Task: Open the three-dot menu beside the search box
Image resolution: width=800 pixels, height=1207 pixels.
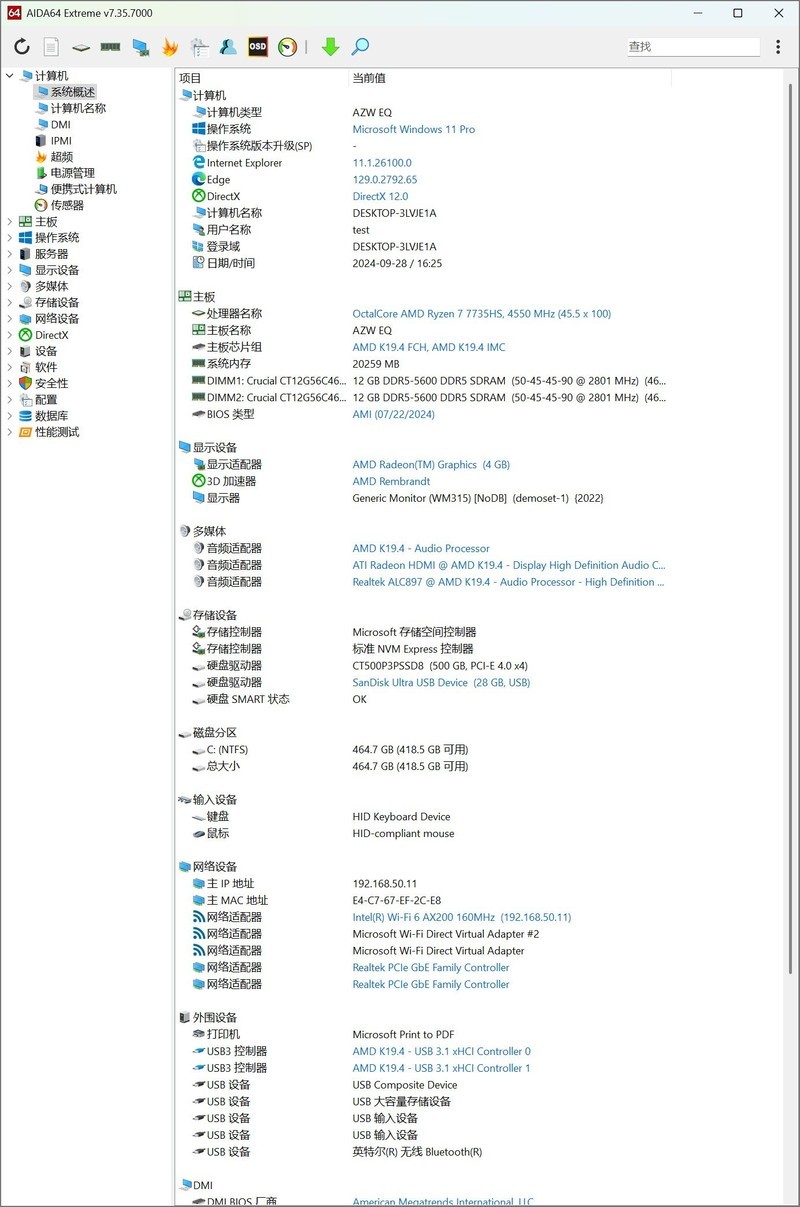Action: click(x=779, y=47)
